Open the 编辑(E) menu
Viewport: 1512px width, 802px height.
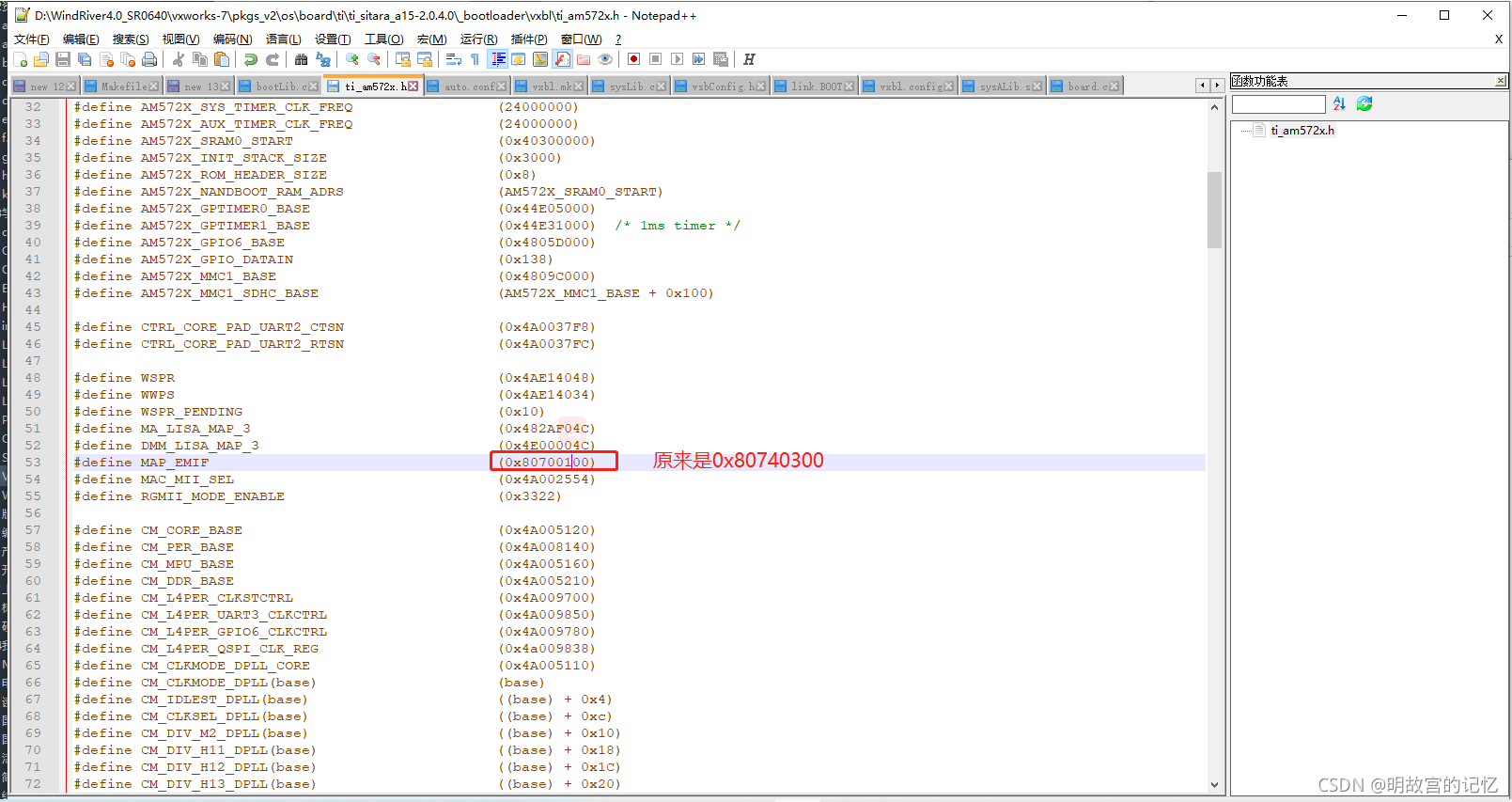tap(81, 39)
